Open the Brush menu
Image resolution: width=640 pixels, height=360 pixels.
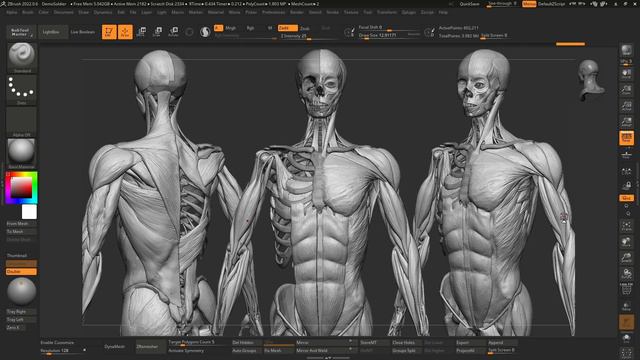point(28,12)
